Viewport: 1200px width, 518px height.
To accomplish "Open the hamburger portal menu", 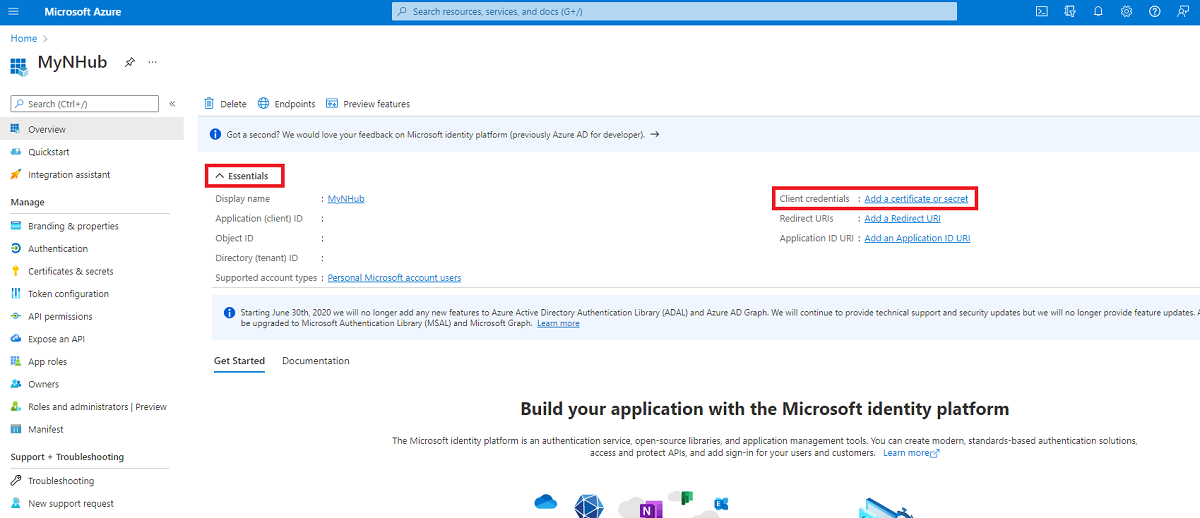I will coord(13,11).
